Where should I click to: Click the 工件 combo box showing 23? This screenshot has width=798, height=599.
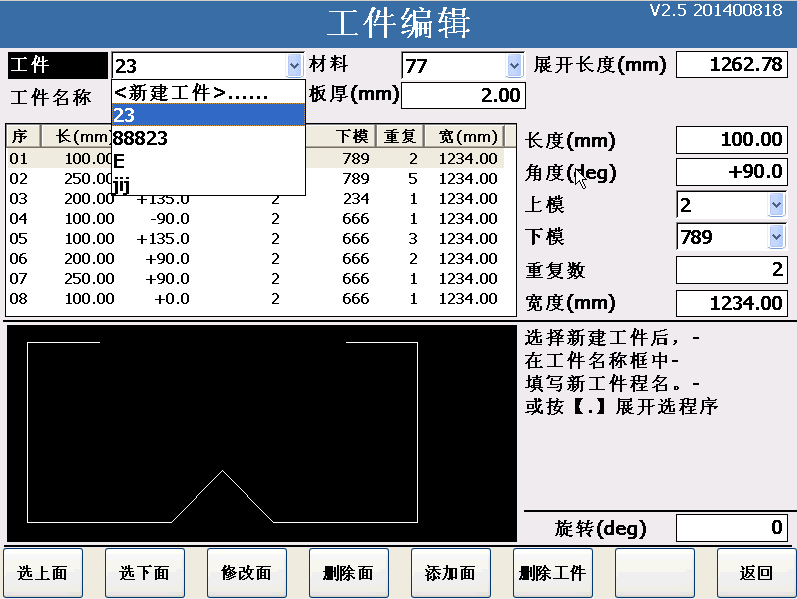208,66
